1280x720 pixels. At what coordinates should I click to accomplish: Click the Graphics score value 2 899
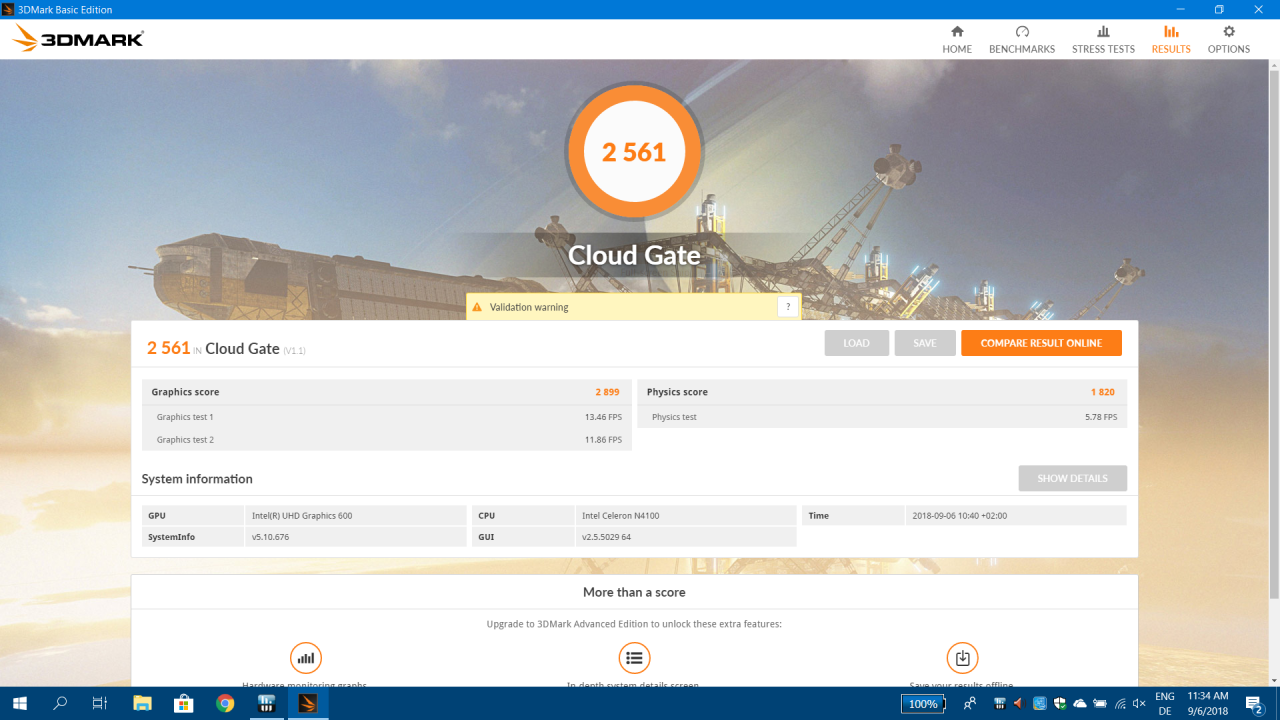[x=608, y=392]
